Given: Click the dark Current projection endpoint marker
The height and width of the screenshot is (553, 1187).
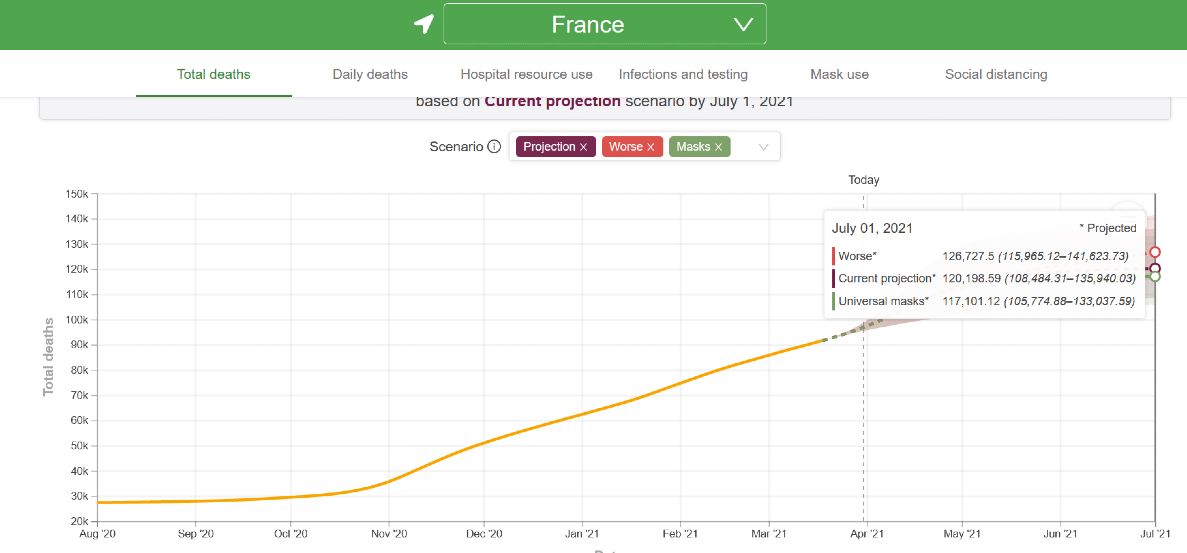Looking at the screenshot, I should click(1155, 268).
